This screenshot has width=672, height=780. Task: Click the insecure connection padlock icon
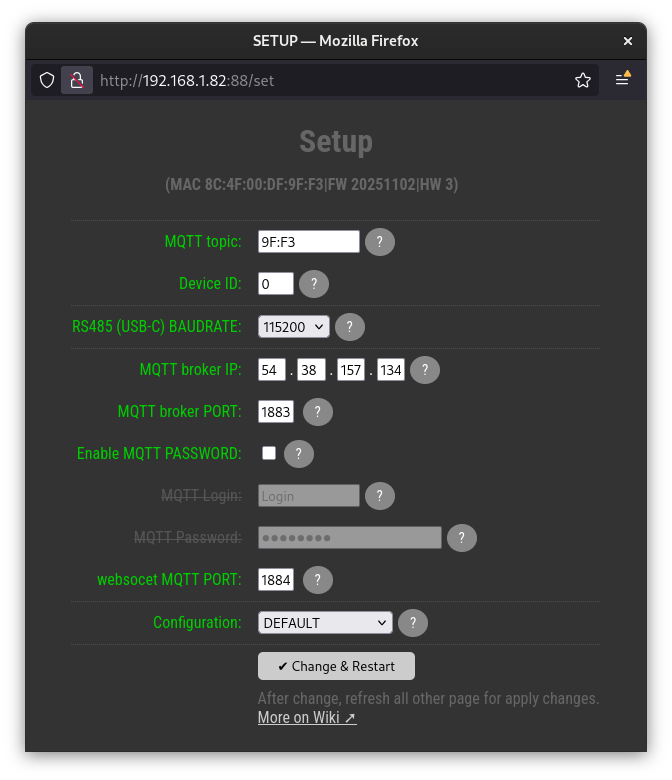click(x=77, y=80)
